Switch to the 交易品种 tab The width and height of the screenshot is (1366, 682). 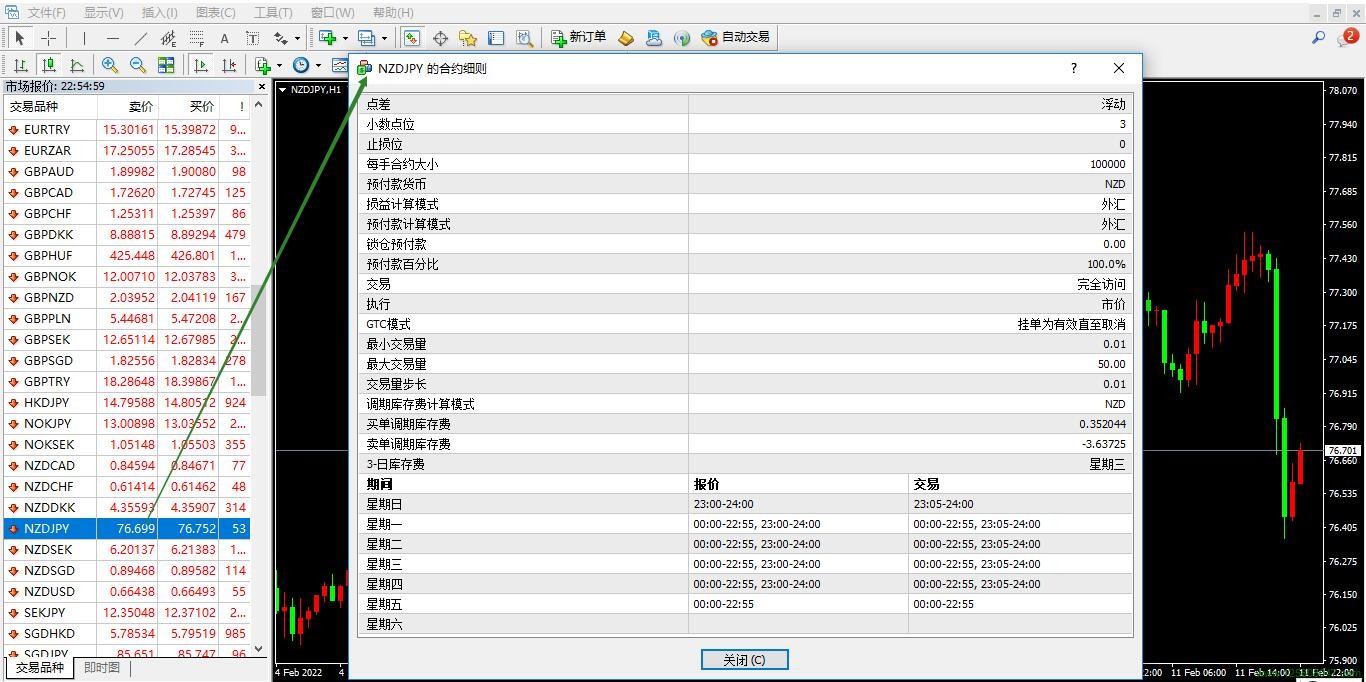click(39, 668)
